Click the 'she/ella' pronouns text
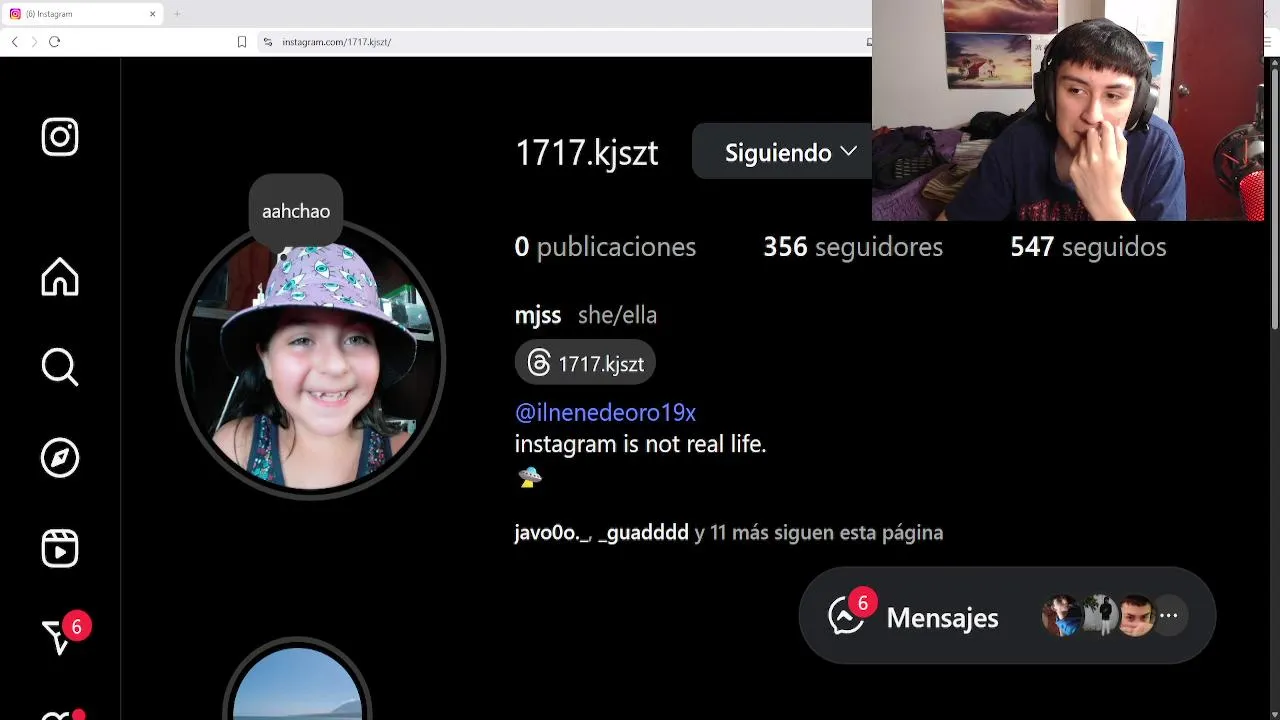The image size is (1280, 720). click(x=617, y=315)
